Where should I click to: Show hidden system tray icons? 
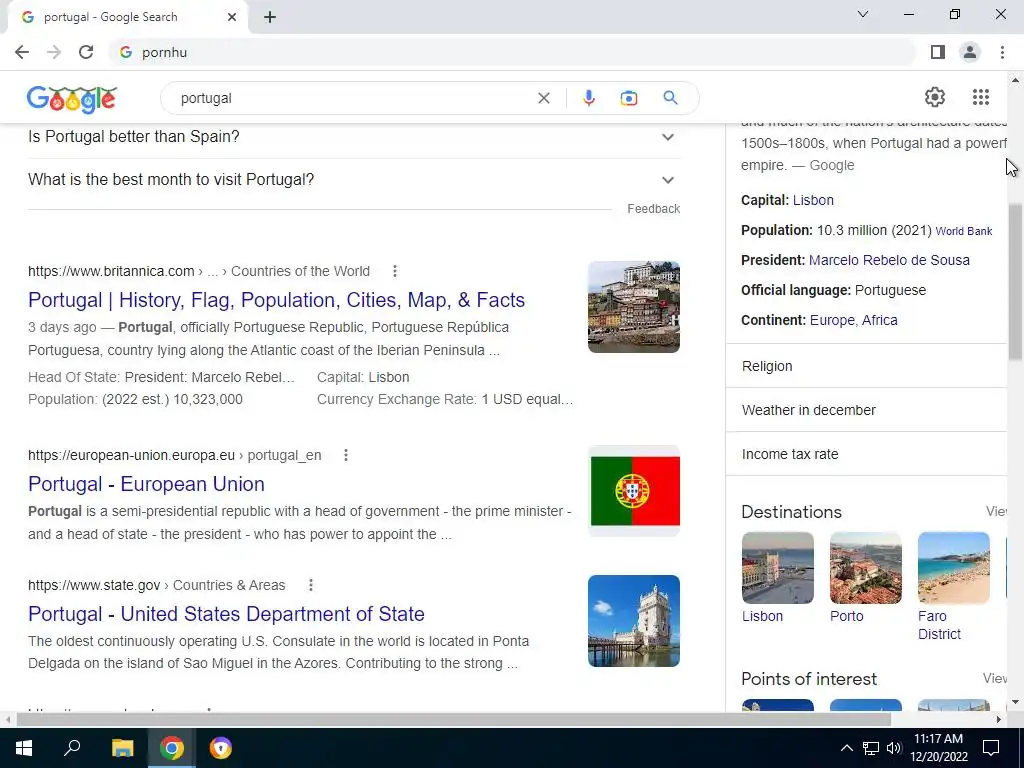[846, 748]
